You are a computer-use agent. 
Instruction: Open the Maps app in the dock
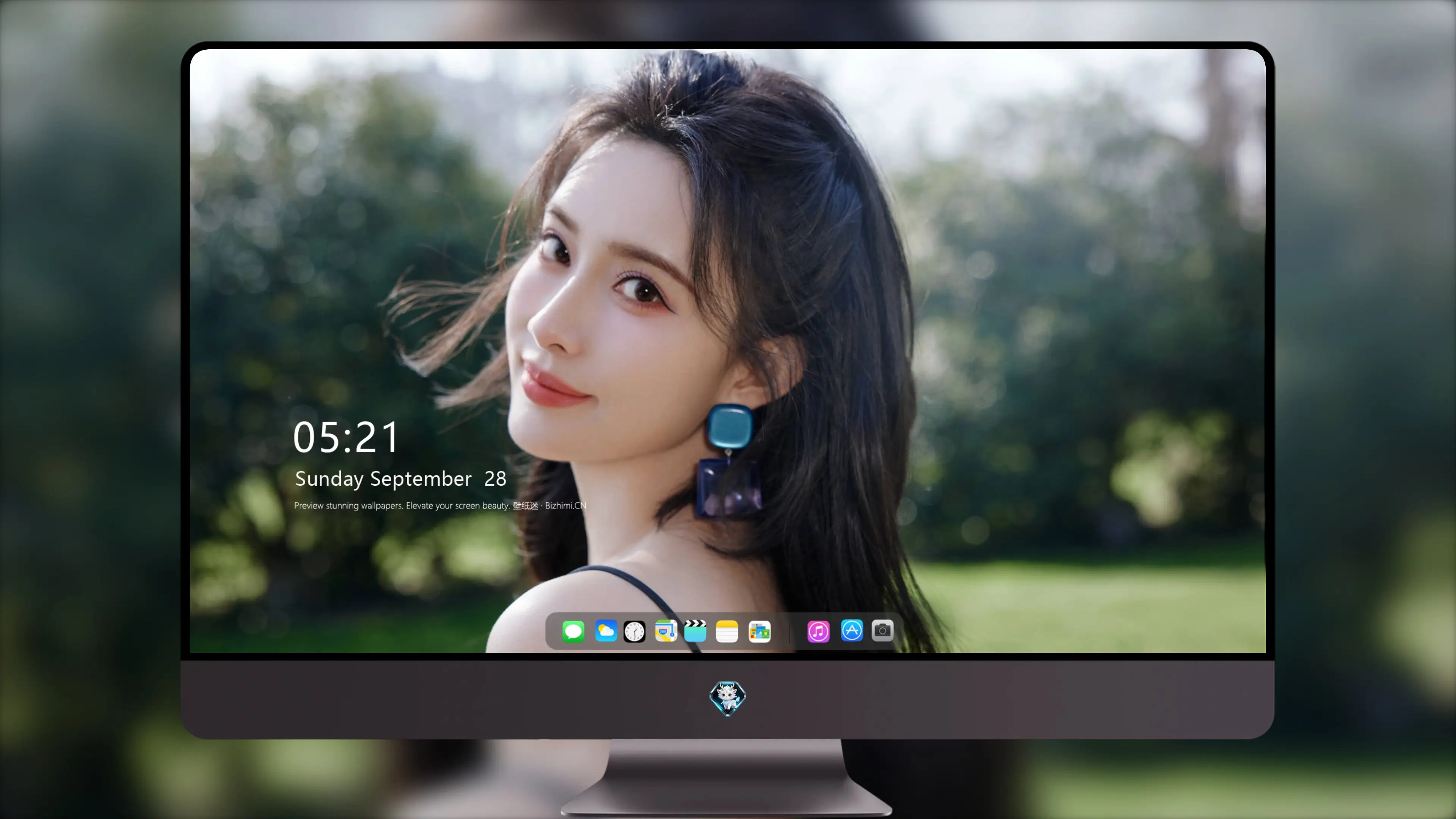(x=666, y=631)
